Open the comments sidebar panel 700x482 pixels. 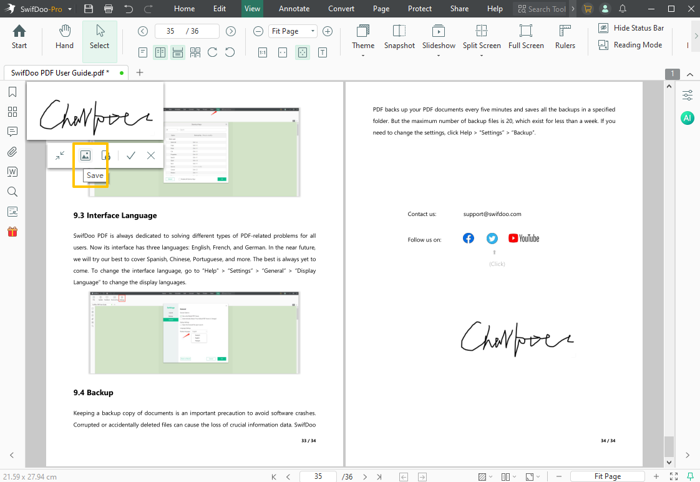[x=12, y=132]
